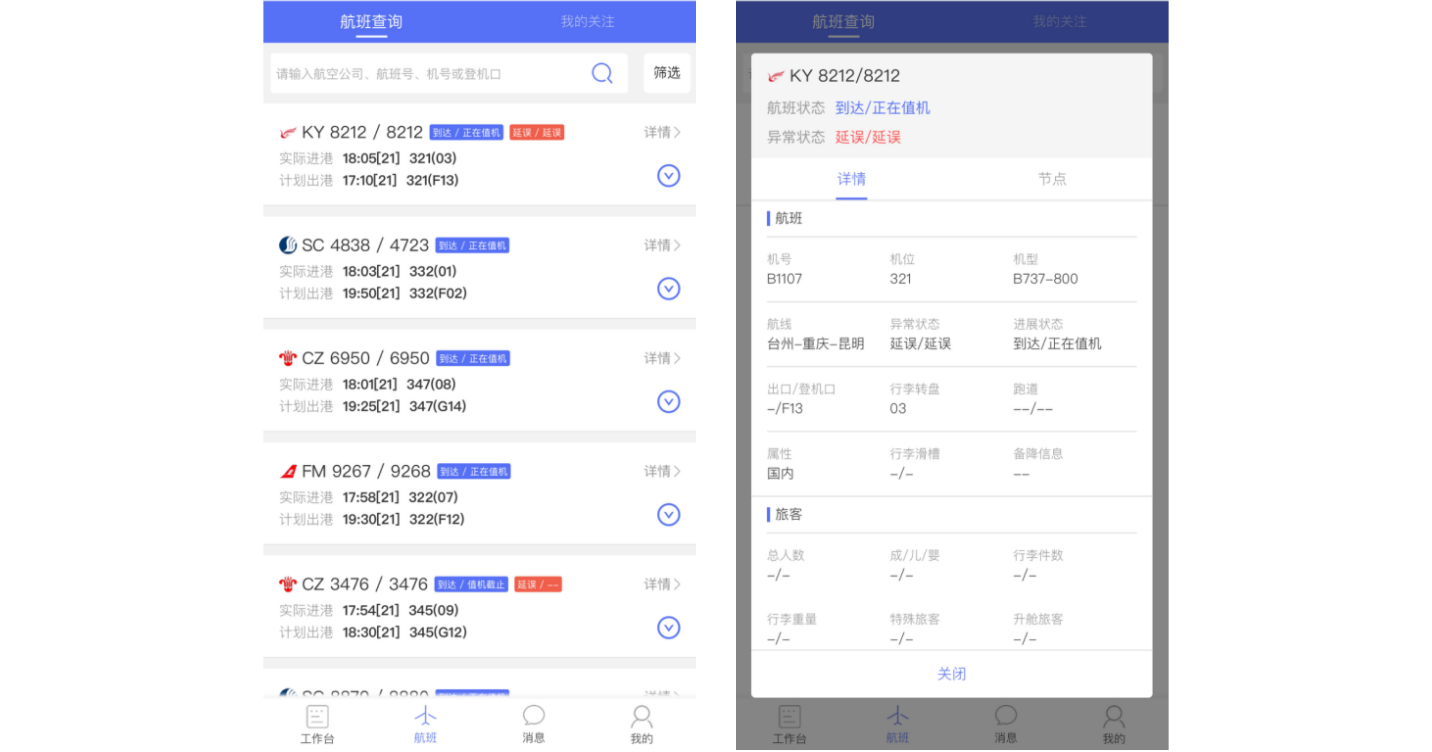The image size is (1432, 752).
Task: Open 工作台 in left screen's bottom bar
Action: [317, 724]
